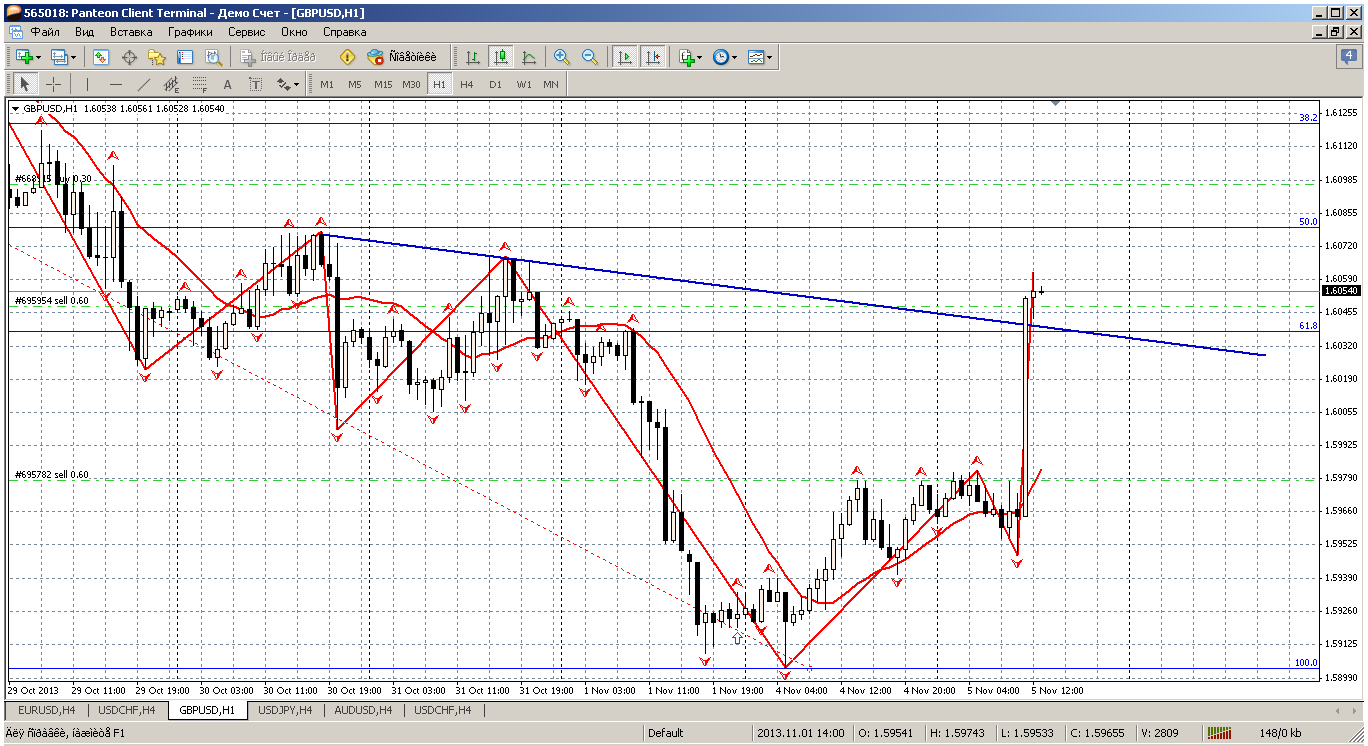Switch to the USDJPY,H4 chart tab
This screenshot has height=746, width=1368.
pos(286,710)
